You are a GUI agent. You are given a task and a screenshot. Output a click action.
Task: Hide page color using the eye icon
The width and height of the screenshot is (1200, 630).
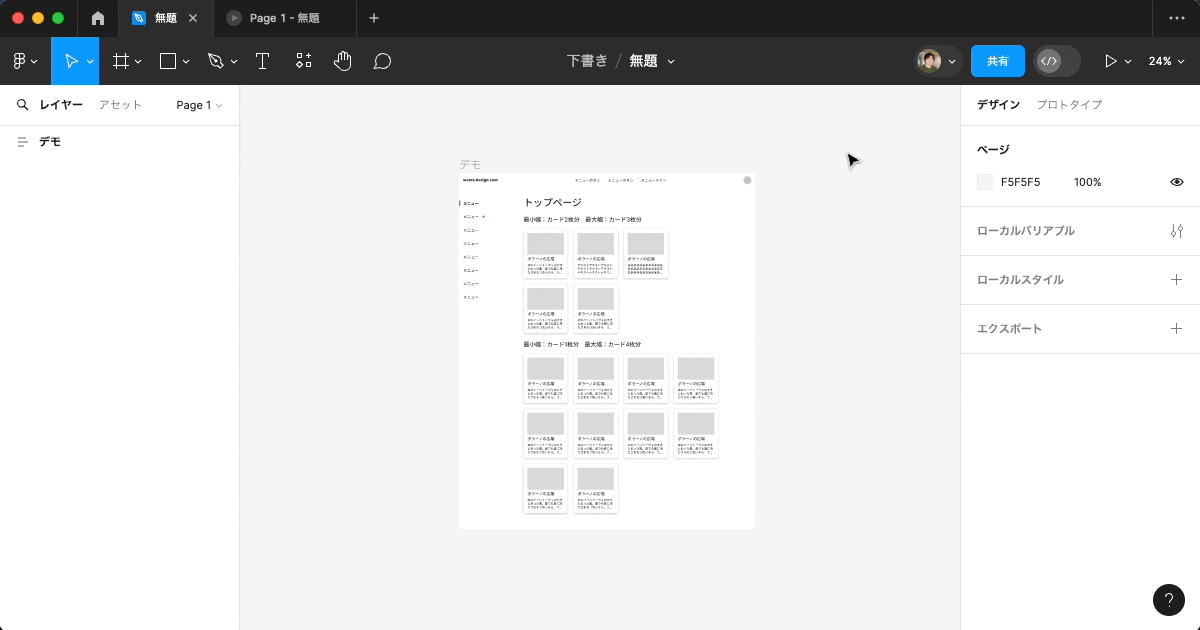[1177, 182]
